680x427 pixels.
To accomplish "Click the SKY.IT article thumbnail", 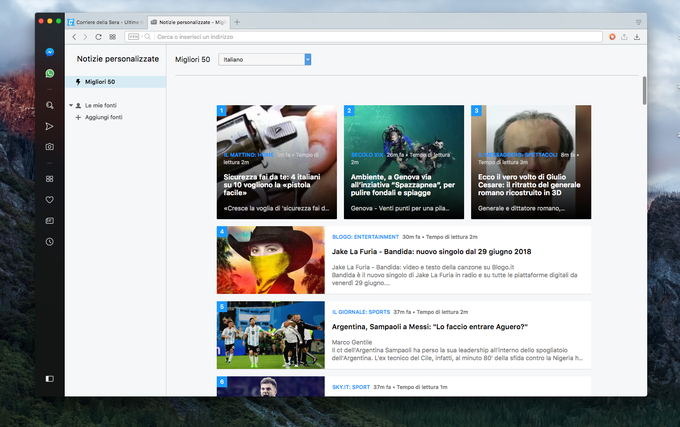I will pos(271,386).
